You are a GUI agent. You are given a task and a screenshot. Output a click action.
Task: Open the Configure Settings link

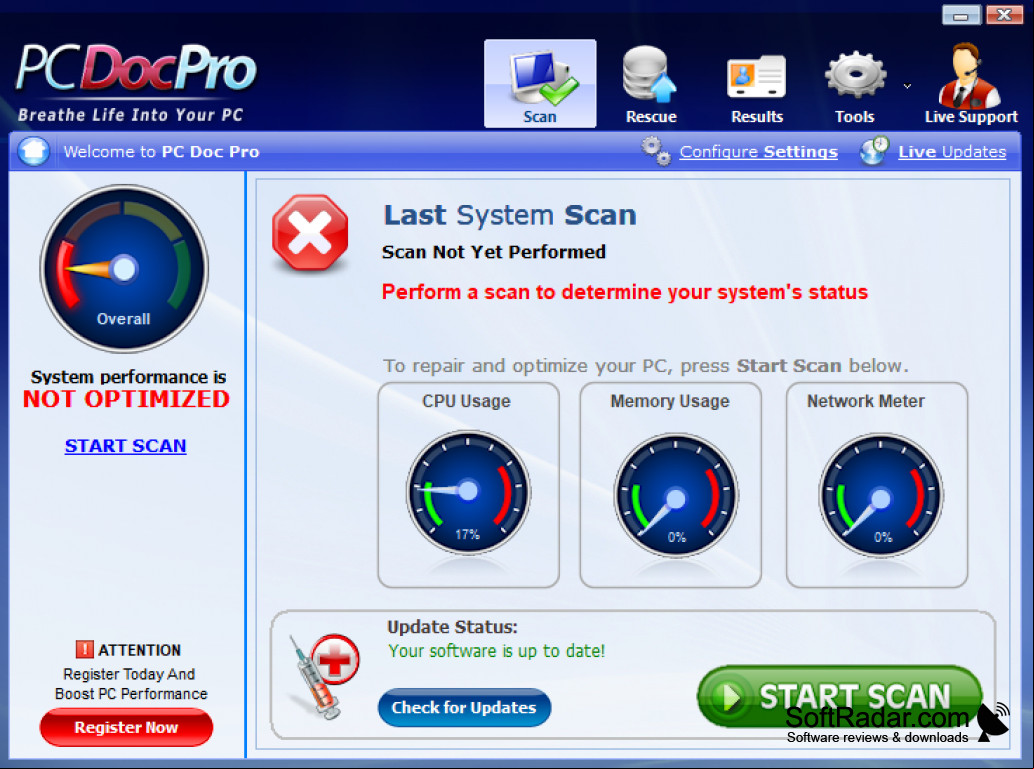[x=758, y=152]
